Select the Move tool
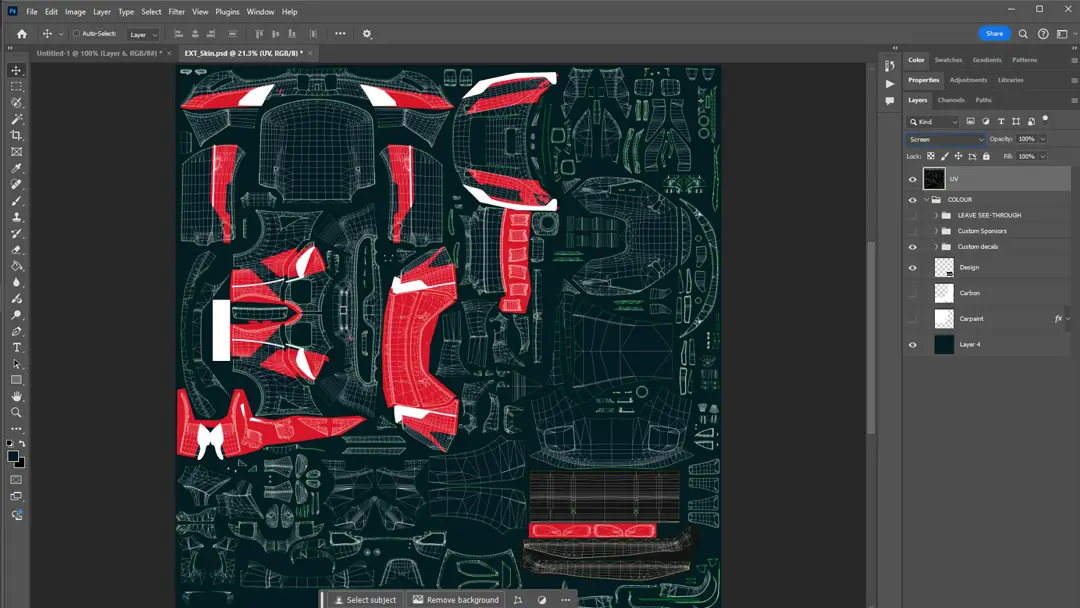 tap(15, 70)
